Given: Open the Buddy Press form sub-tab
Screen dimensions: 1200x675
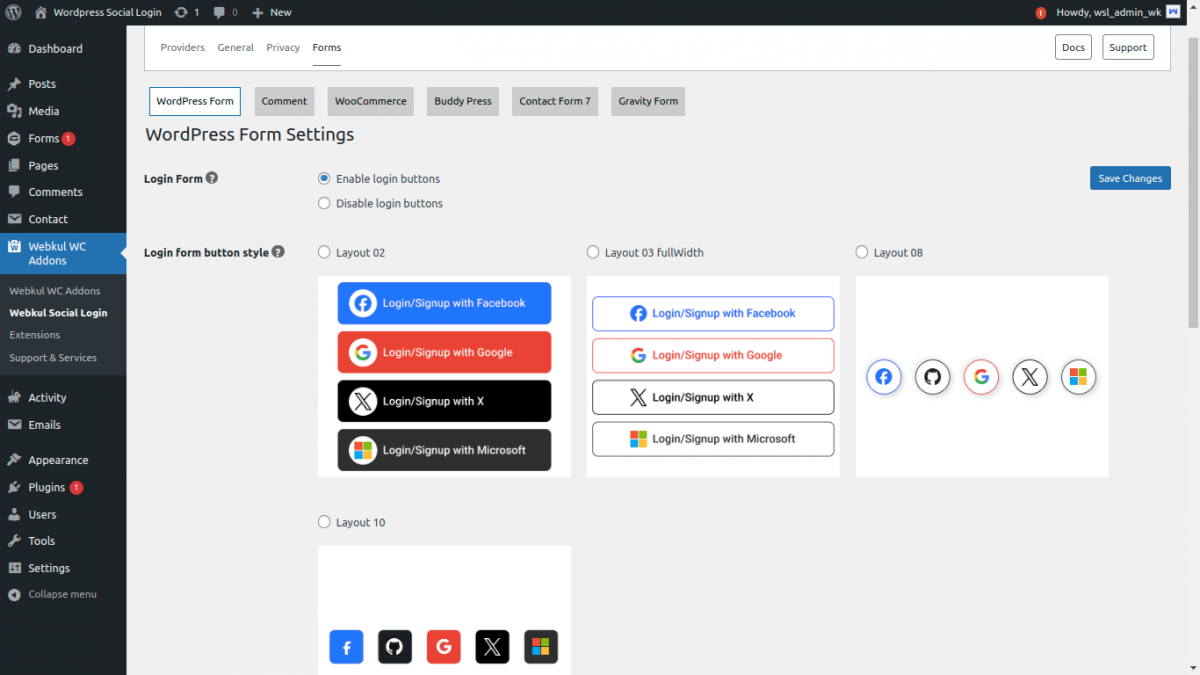Looking at the screenshot, I should tap(463, 101).
